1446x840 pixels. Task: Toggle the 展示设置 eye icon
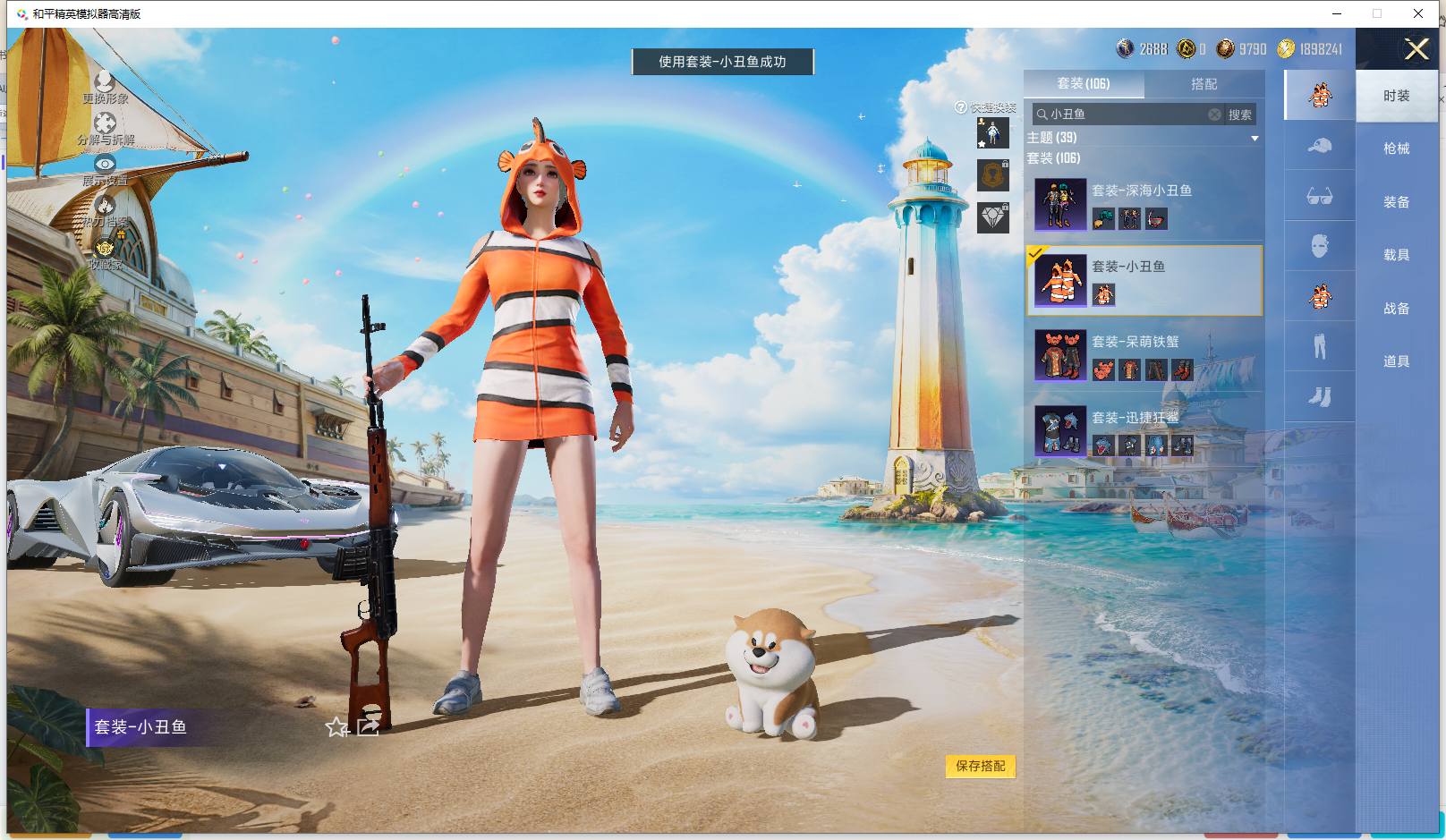[x=105, y=164]
